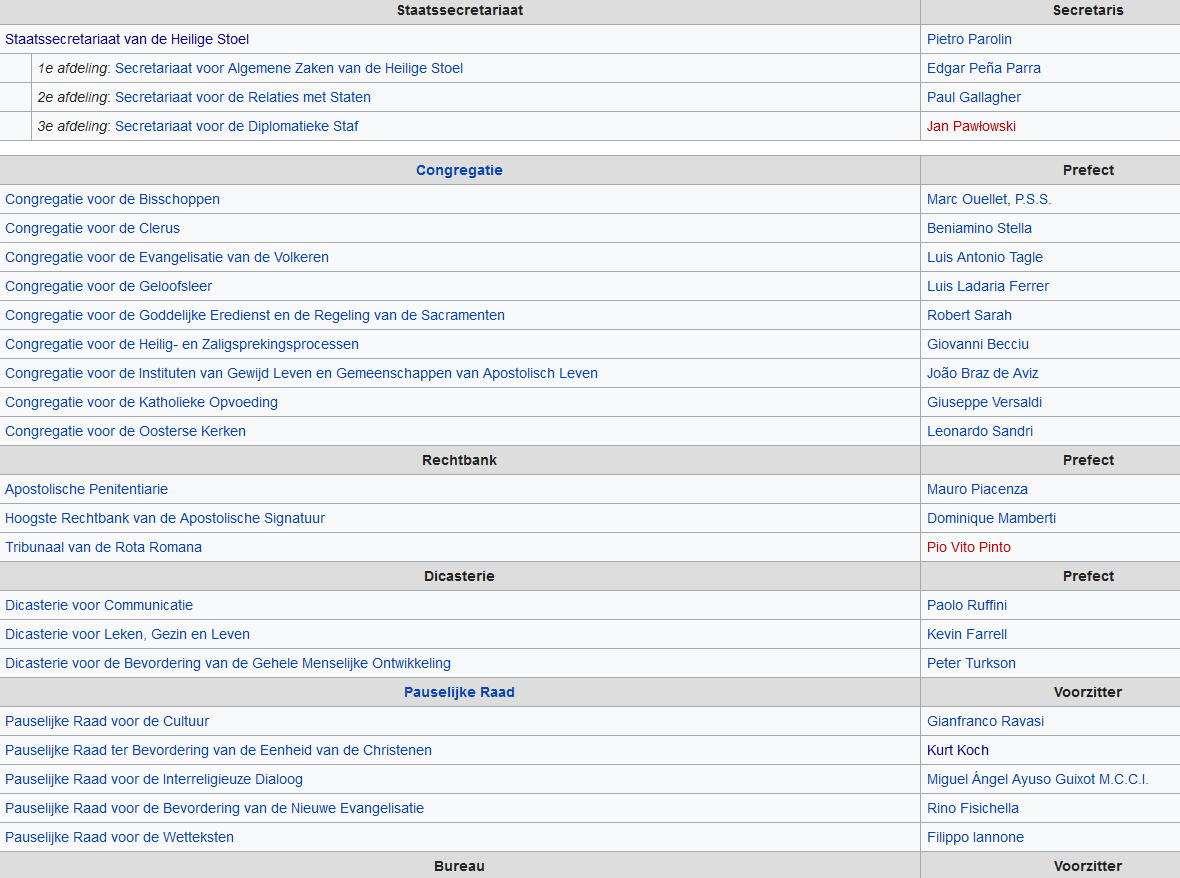Select the '1e afdeling' label text
The width and height of the screenshot is (1180, 878).
pyautogui.click(x=74, y=68)
